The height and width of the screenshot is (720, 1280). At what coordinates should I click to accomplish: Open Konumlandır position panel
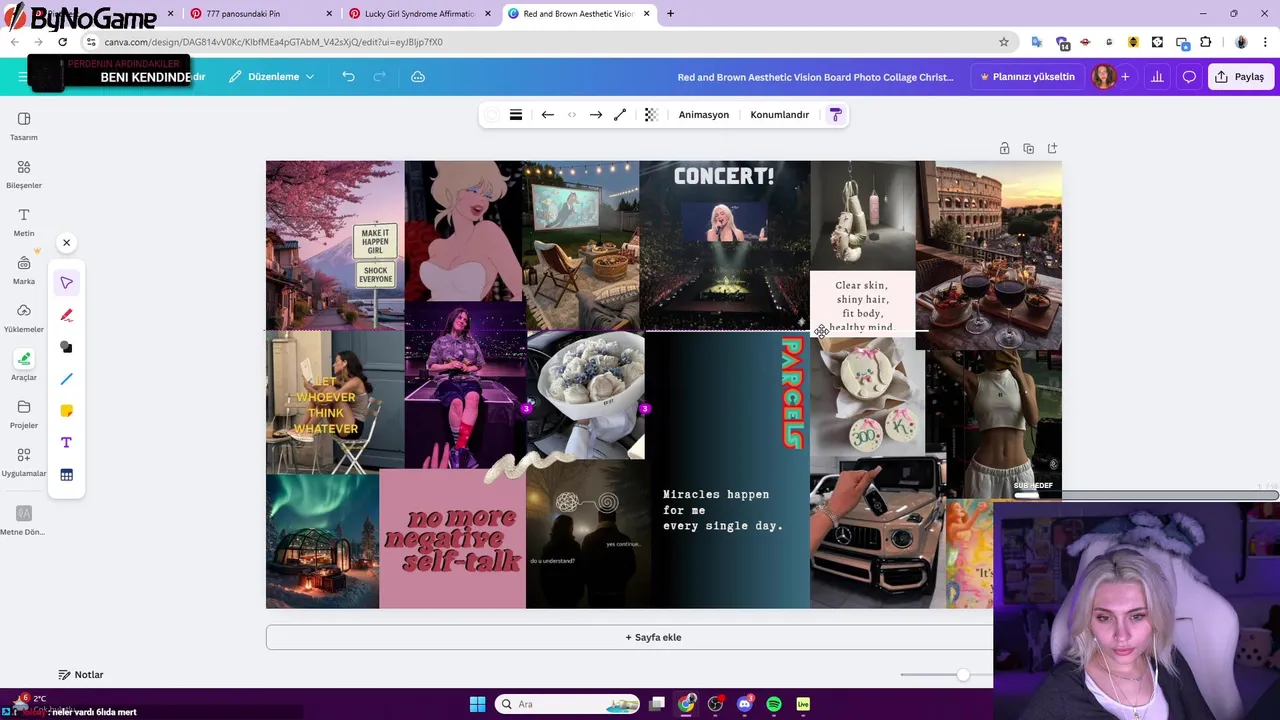(779, 115)
